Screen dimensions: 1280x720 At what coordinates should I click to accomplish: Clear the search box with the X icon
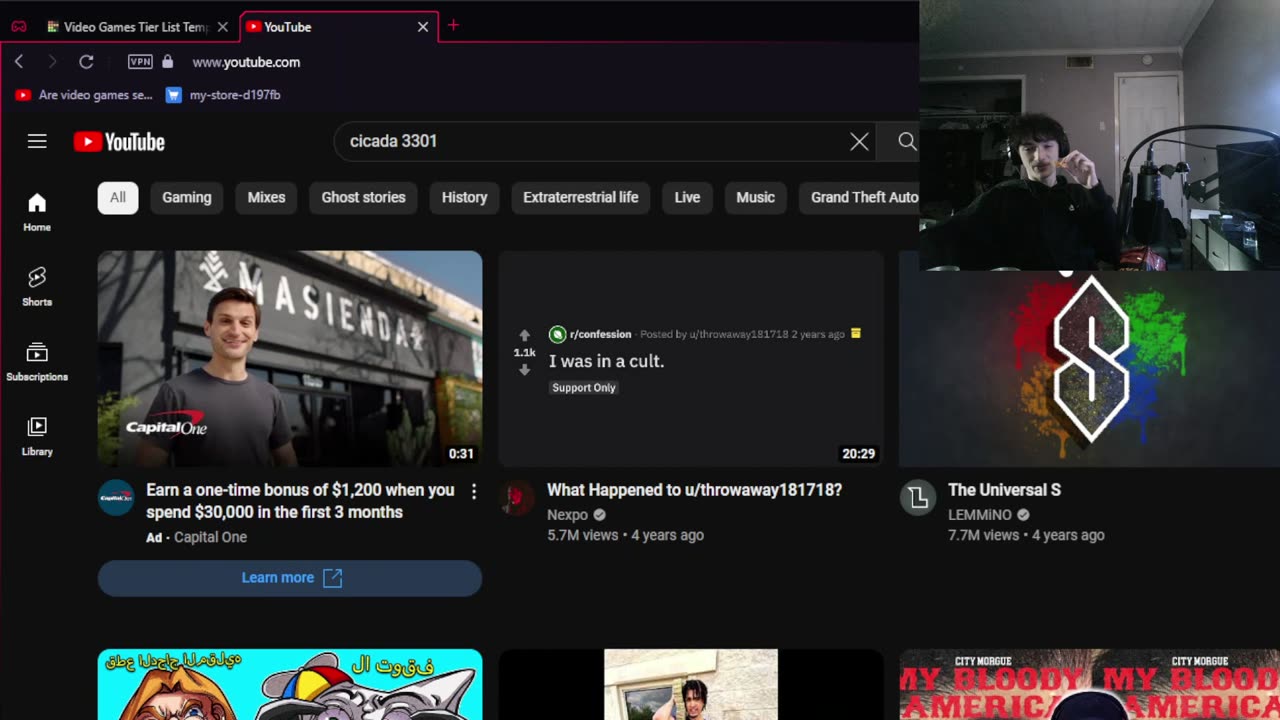click(859, 142)
